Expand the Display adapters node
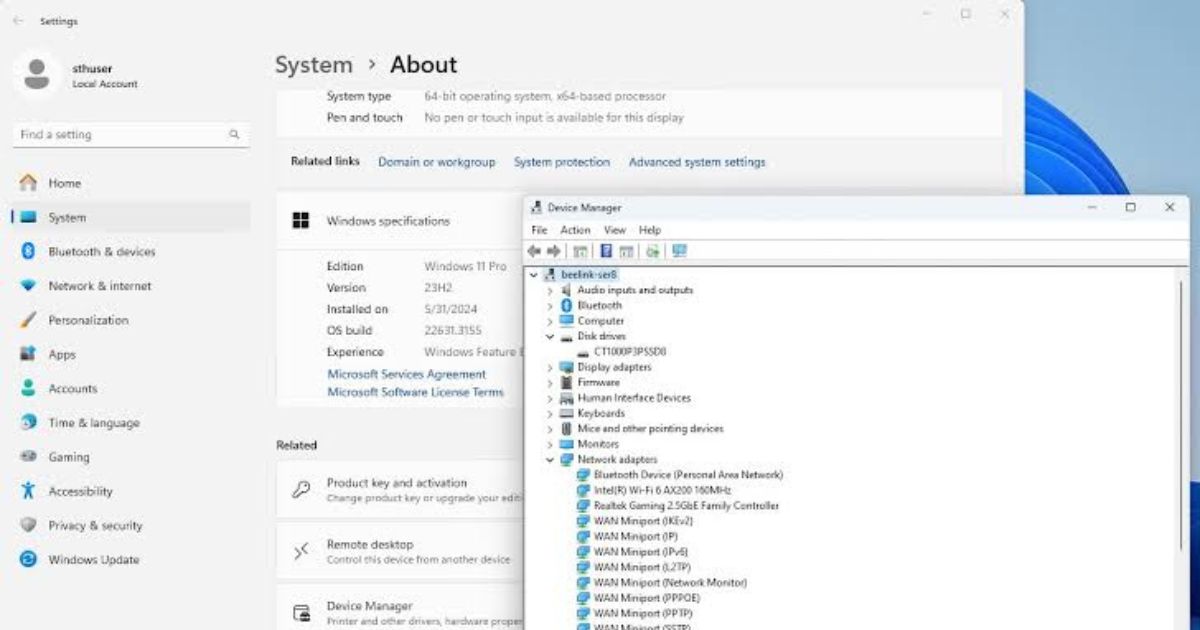Image resolution: width=1200 pixels, height=630 pixels. (549, 368)
